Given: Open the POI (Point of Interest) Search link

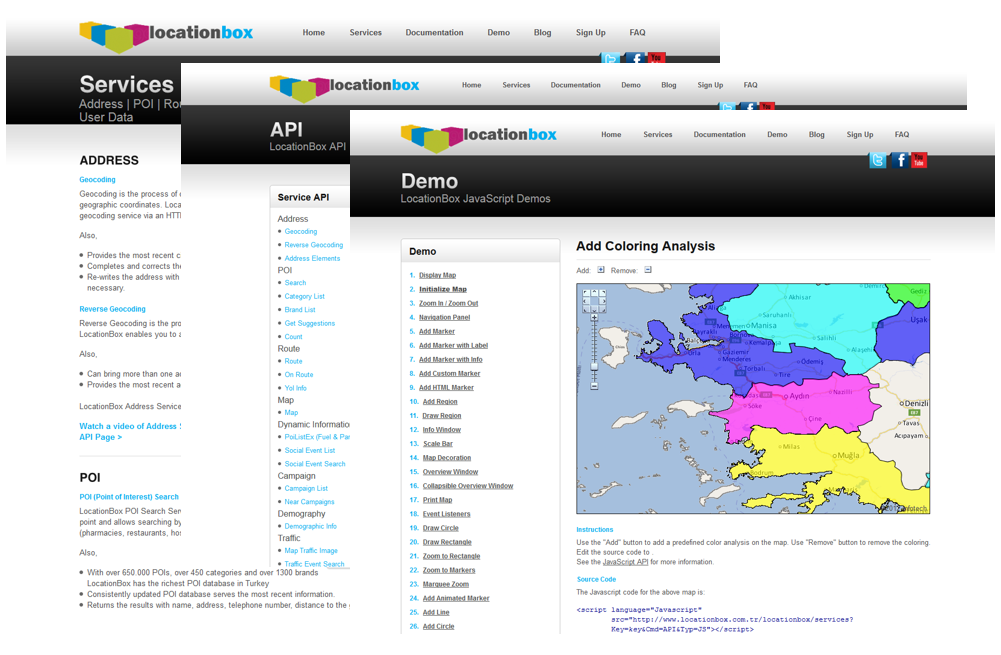Looking at the screenshot, I should click(x=129, y=497).
